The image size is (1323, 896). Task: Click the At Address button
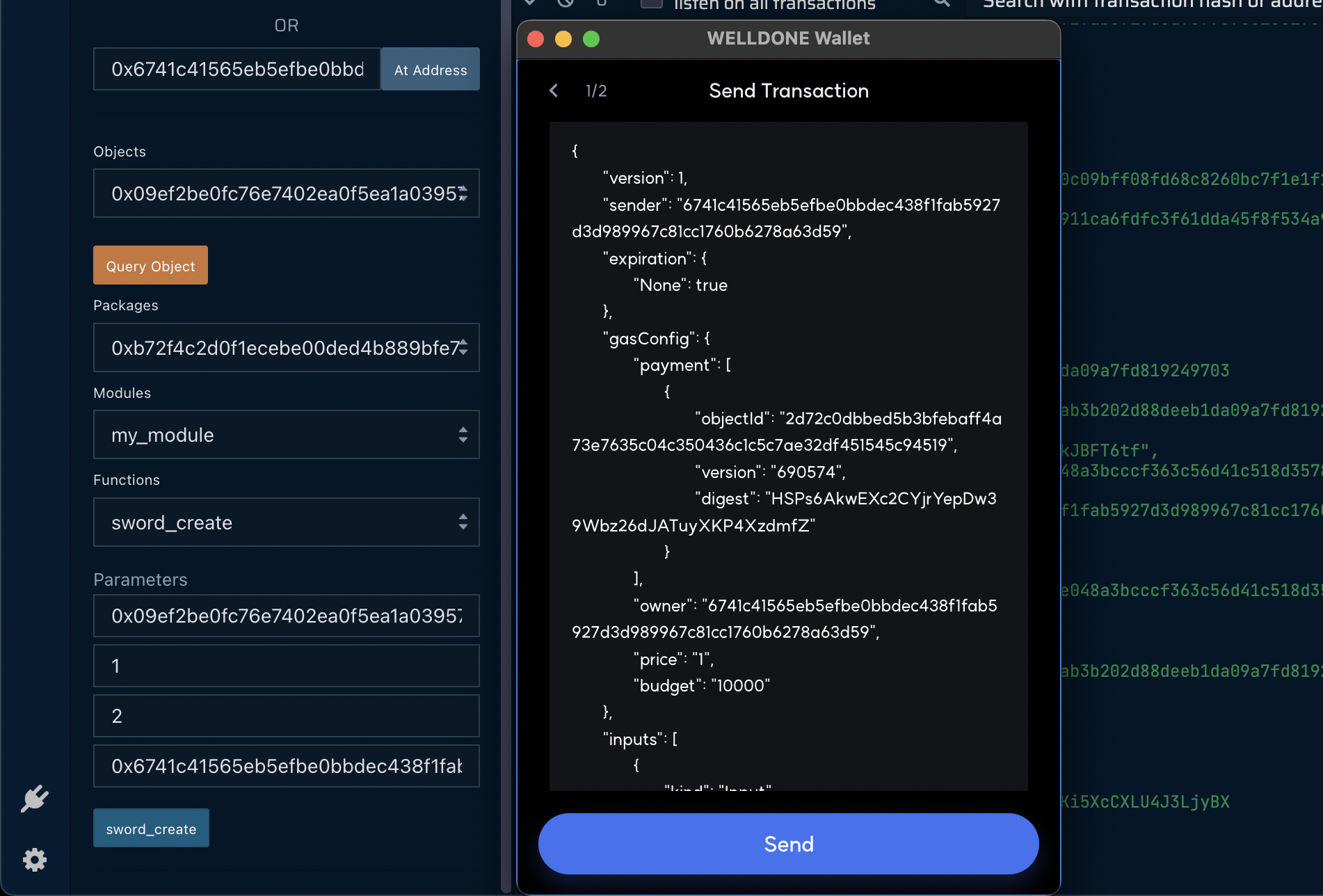pyautogui.click(x=431, y=69)
